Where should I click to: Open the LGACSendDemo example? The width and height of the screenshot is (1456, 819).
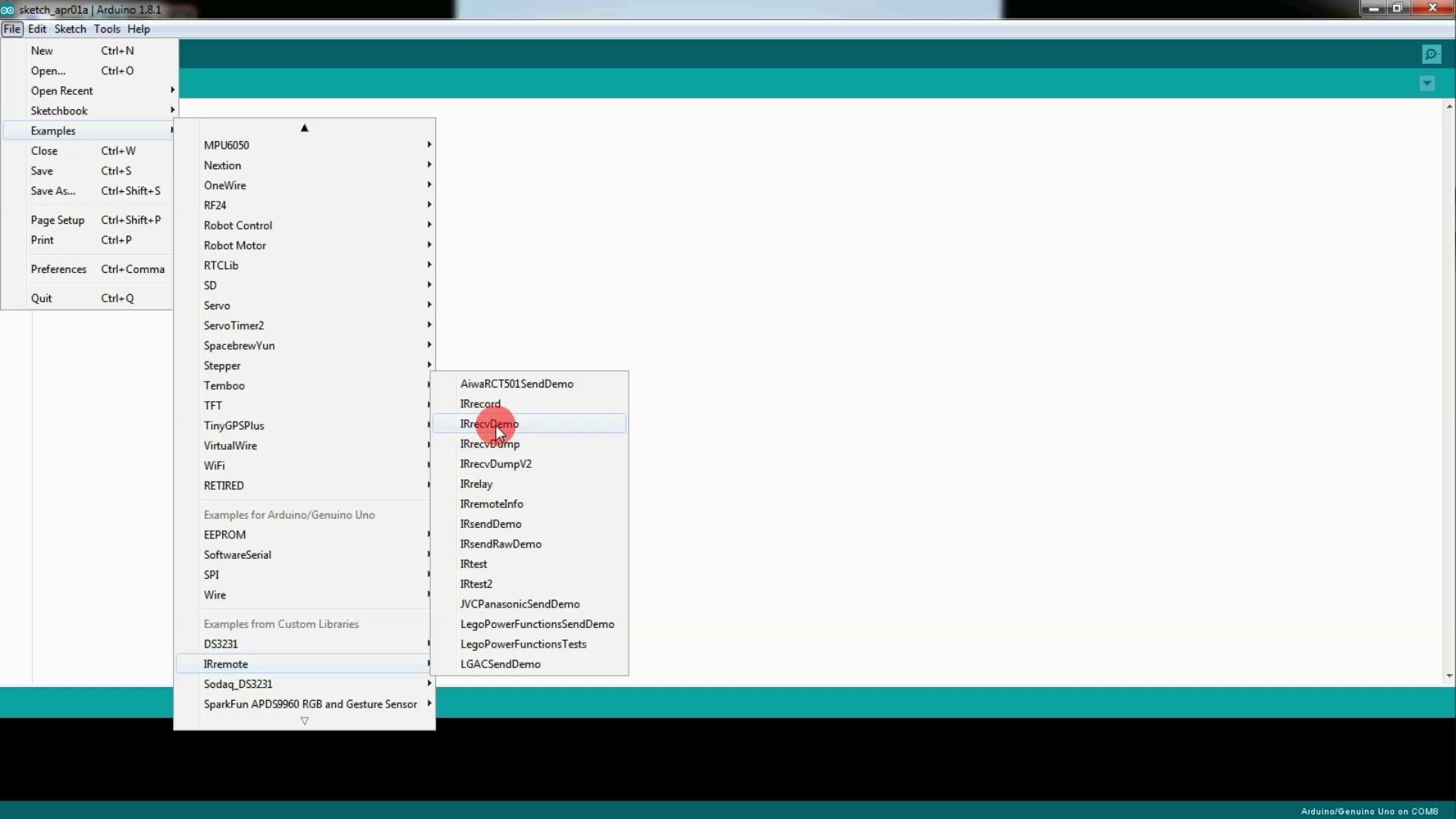point(500,664)
